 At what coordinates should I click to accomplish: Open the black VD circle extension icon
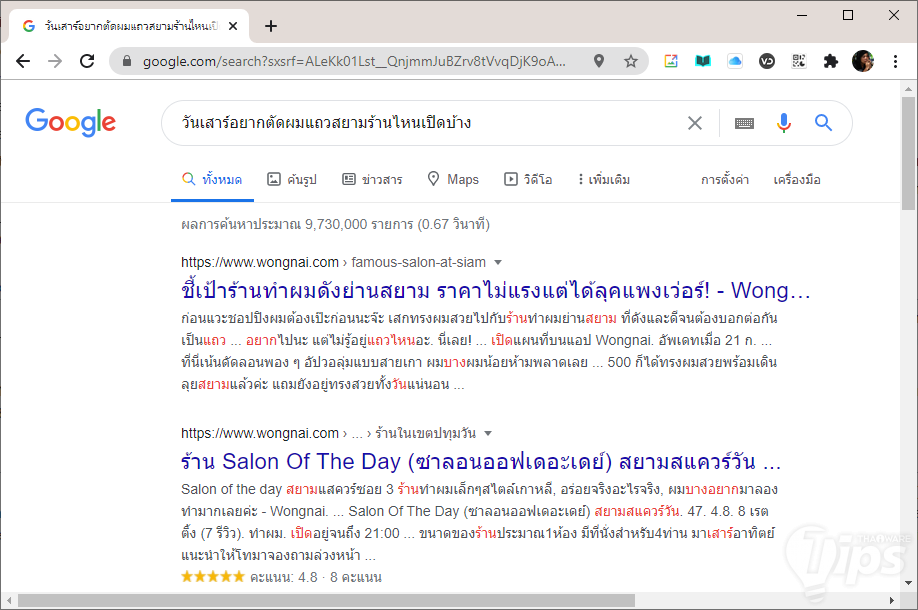pos(767,61)
